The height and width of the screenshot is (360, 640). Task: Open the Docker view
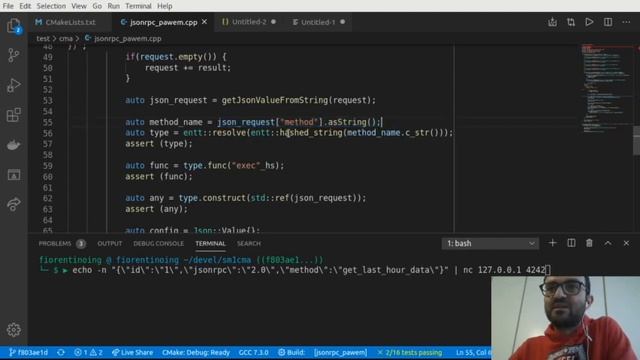point(13,145)
